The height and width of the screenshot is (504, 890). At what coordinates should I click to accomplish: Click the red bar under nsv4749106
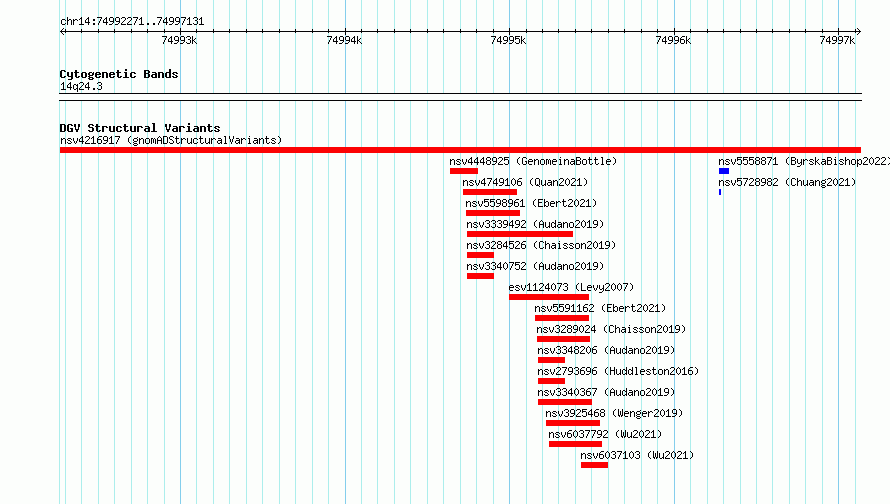[490, 192]
